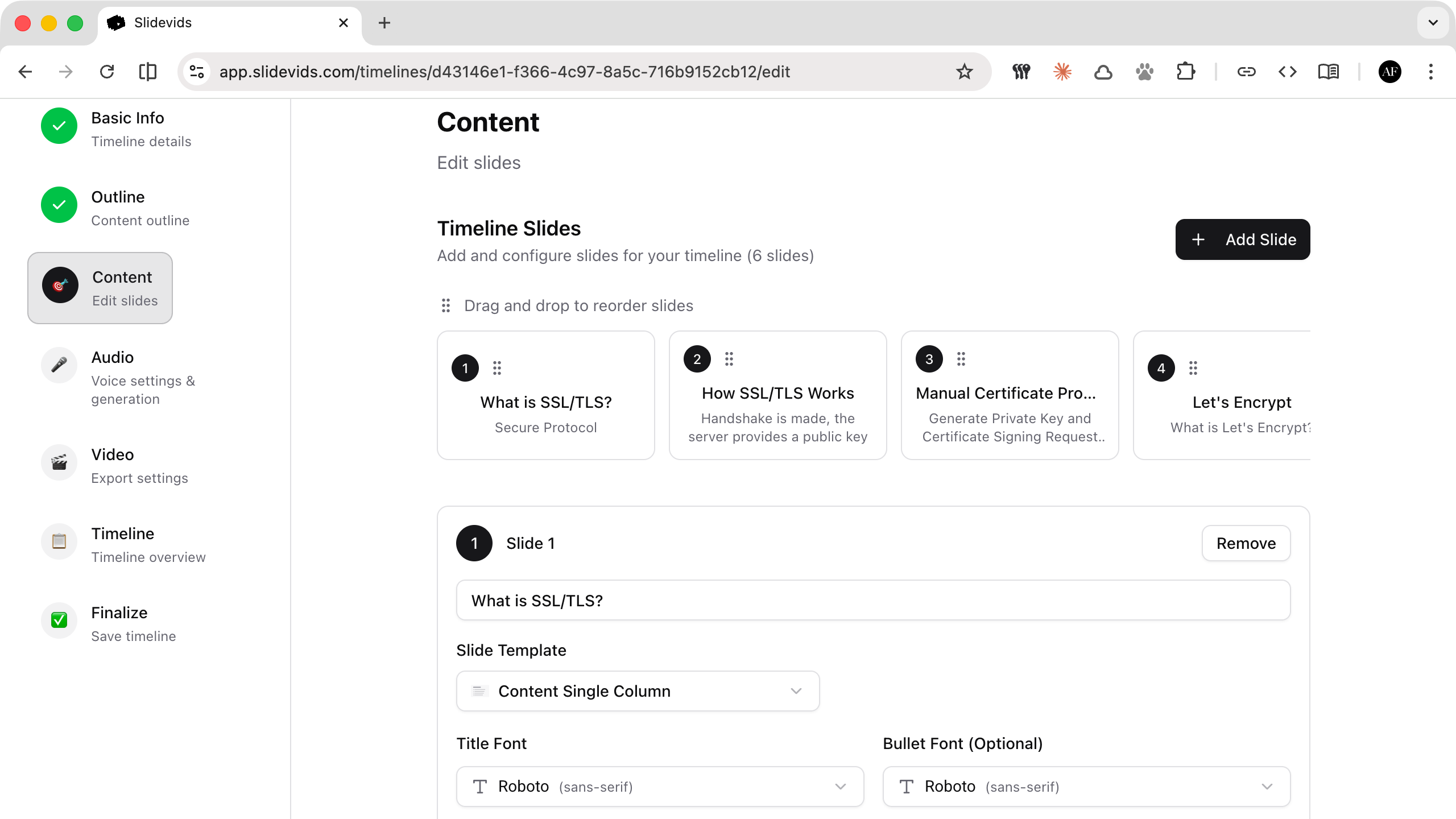Click the green checkmark on Outline
This screenshot has height=819, width=1456.
click(59, 205)
